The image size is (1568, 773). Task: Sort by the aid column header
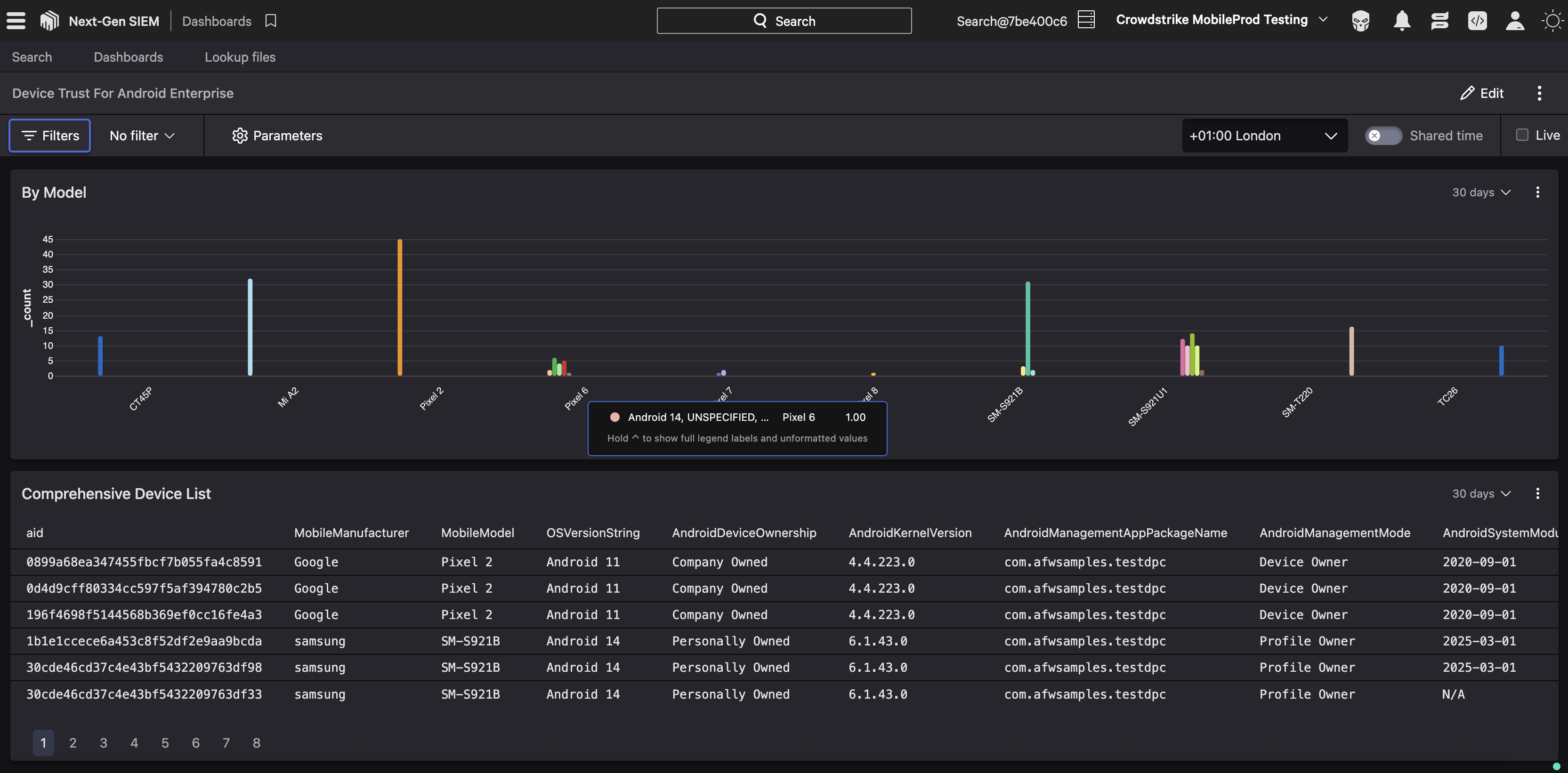(x=35, y=532)
